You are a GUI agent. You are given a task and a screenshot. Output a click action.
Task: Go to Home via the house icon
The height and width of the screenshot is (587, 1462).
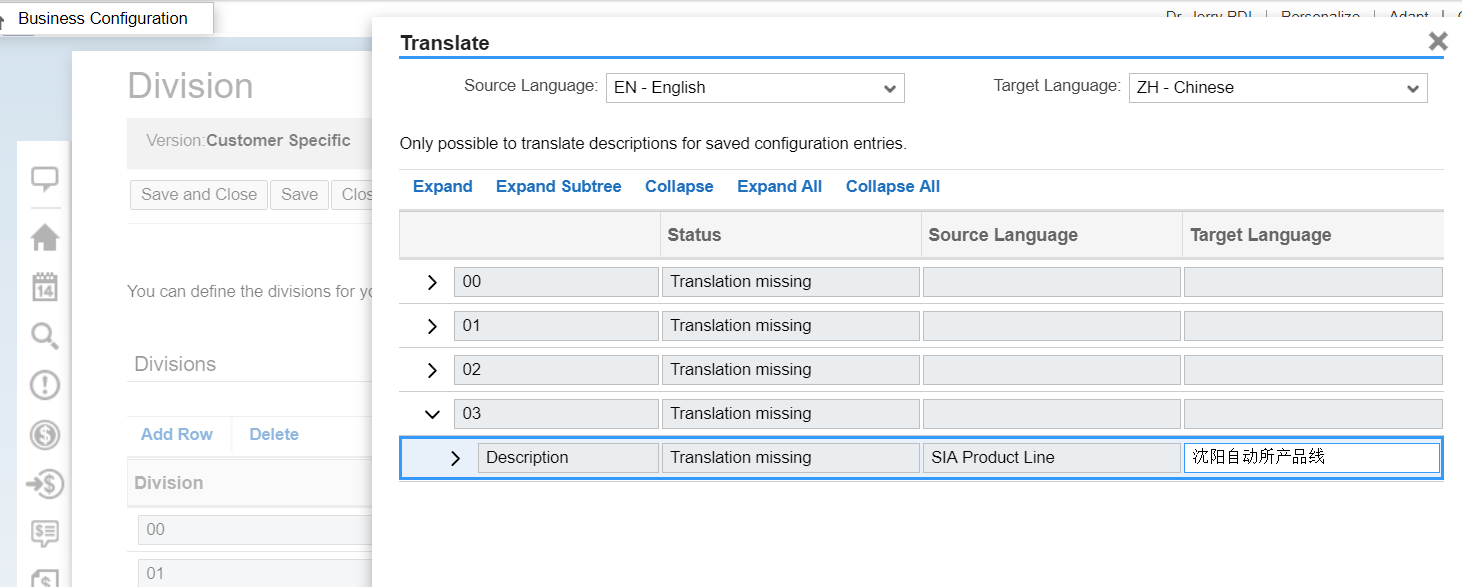point(45,238)
